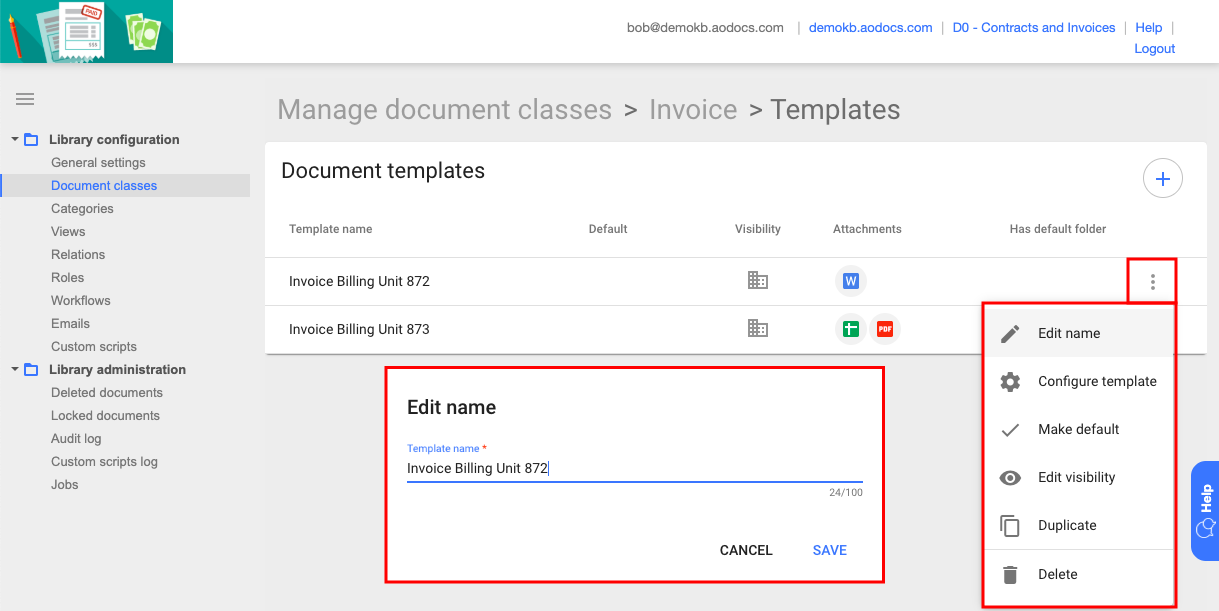Viewport: 1219px width, 611px height.
Task: Choose Make default from the menu
Action: pyautogui.click(x=1079, y=429)
